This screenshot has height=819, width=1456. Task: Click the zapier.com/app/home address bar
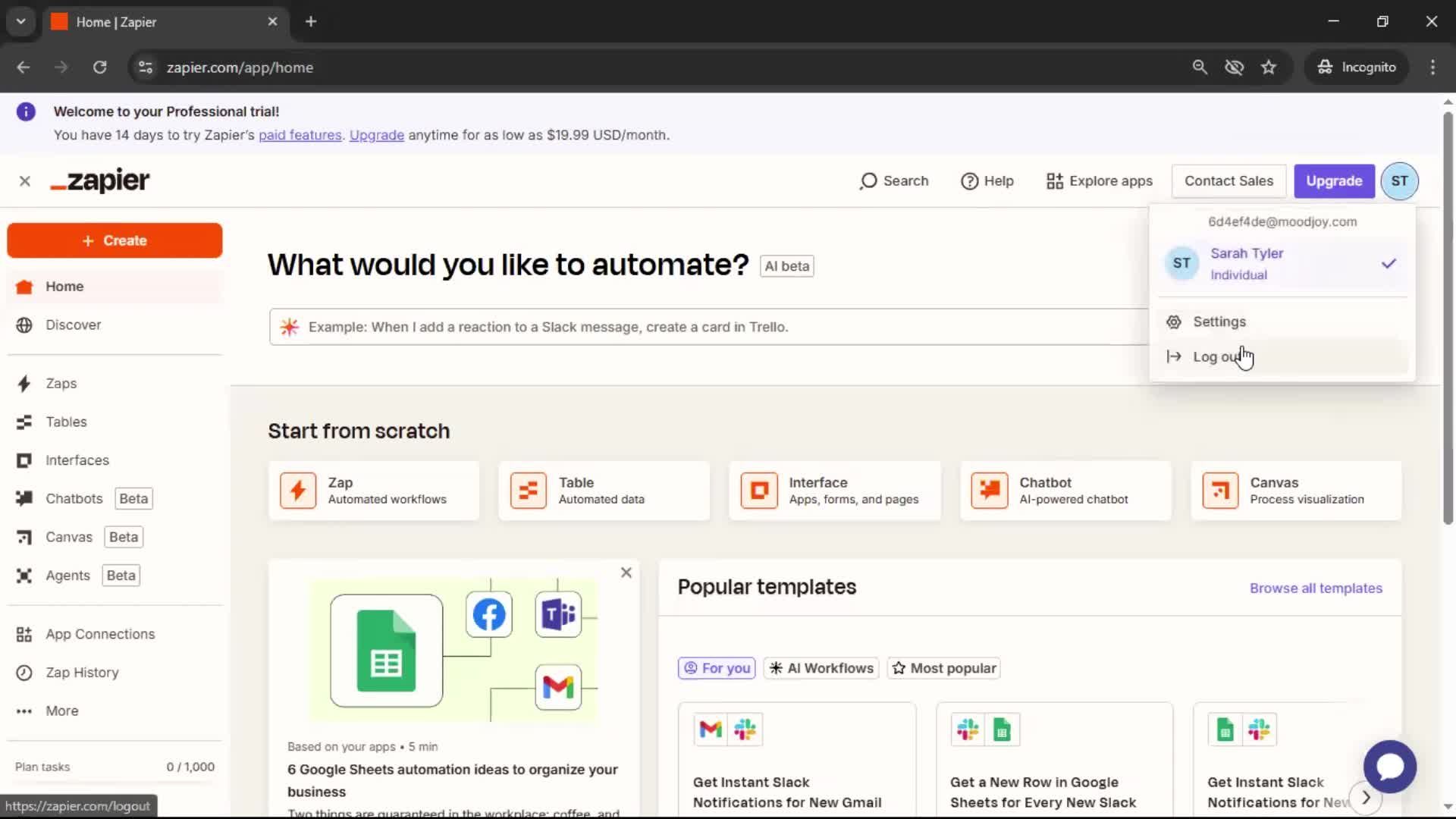[240, 67]
